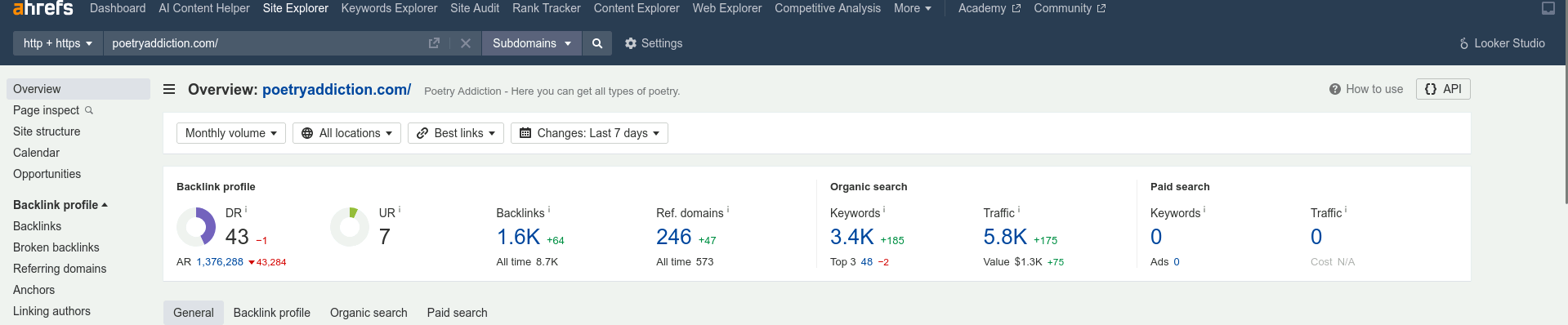Open the All locations dropdown
This screenshot has height=325, width=1568.
click(346, 133)
